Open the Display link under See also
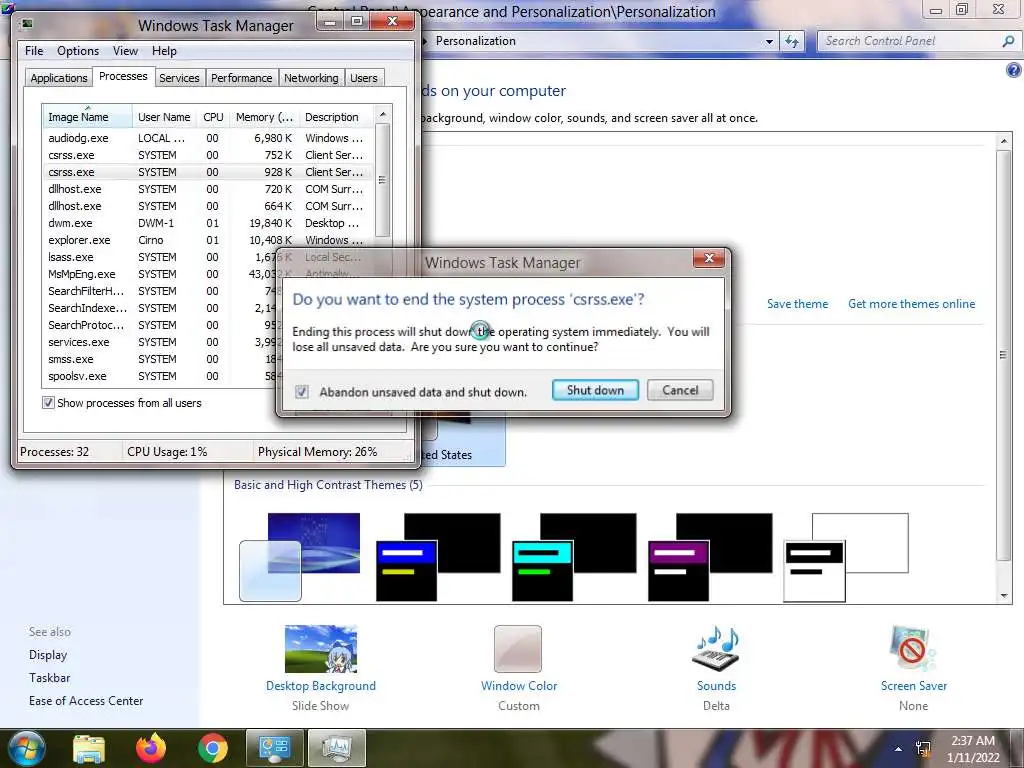Viewport: 1024px width, 768px height. pos(48,655)
